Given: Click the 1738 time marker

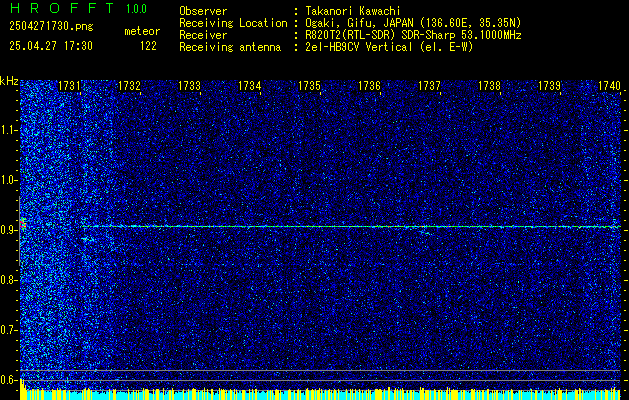Looking at the screenshot, I should tap(489, 85).
